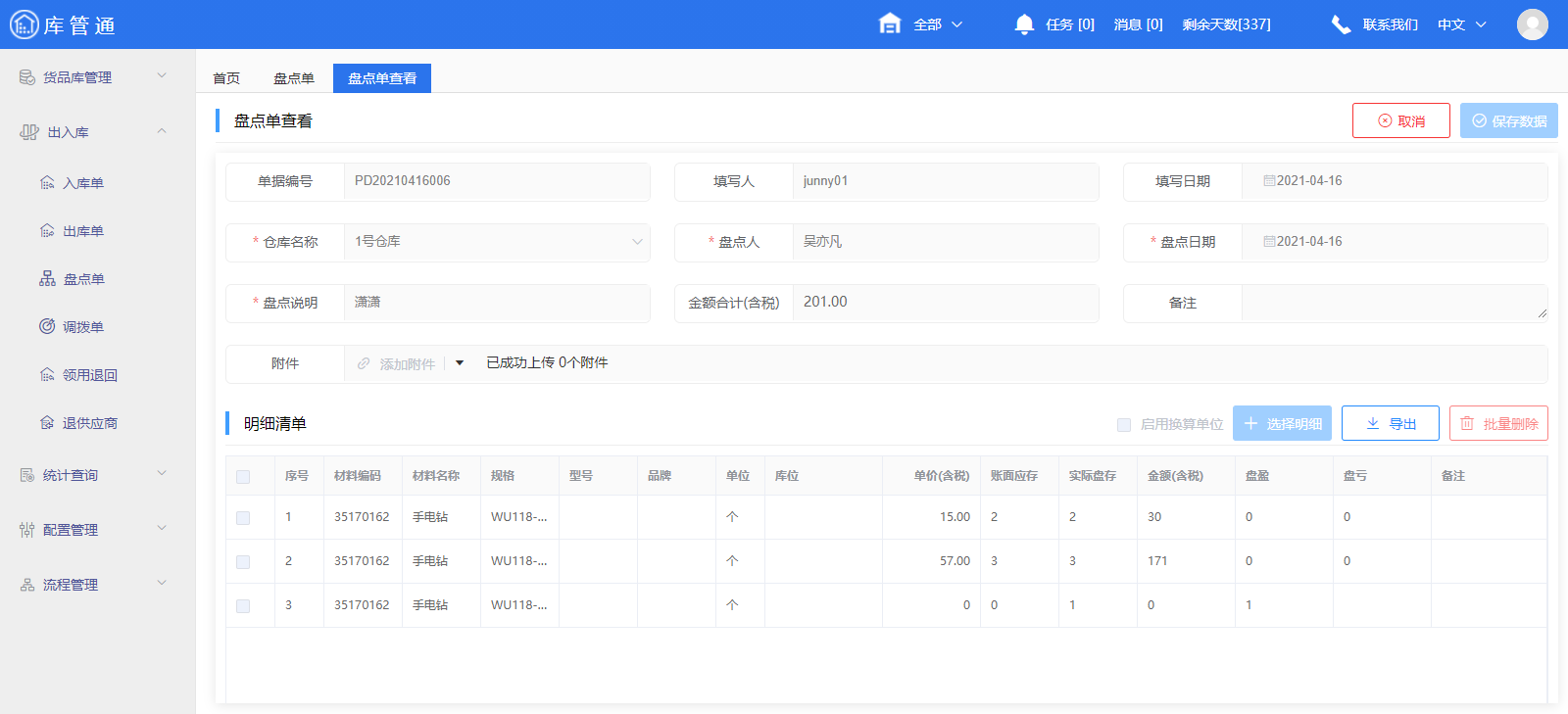Click the 统计查询 sidebar icon
1568x714 pixels.
27,475
